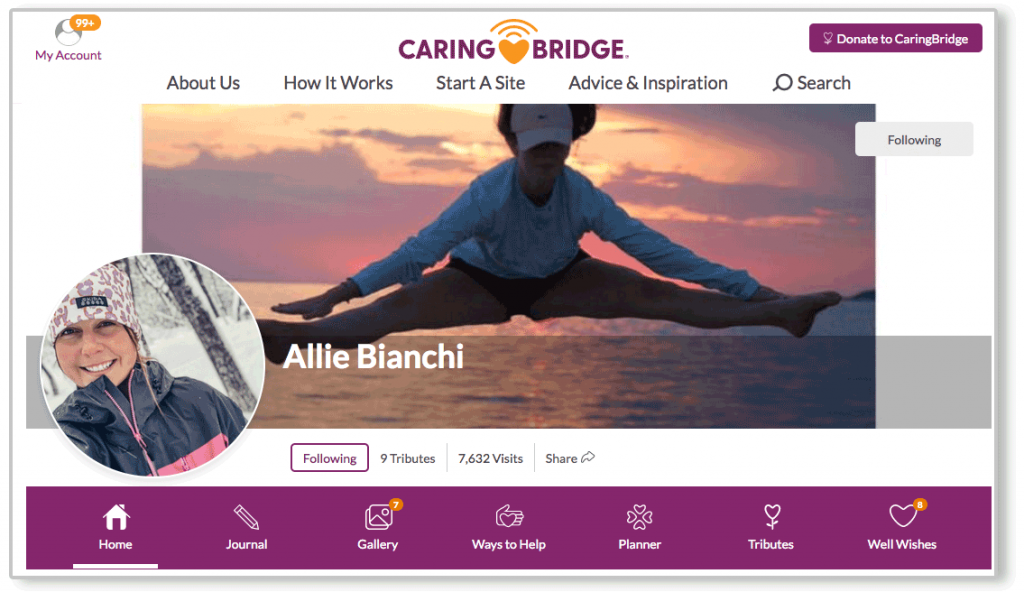This screenshot has height=592, width=1024.
Task: Open the Journal pencil icon
Action: click(246, 517)
